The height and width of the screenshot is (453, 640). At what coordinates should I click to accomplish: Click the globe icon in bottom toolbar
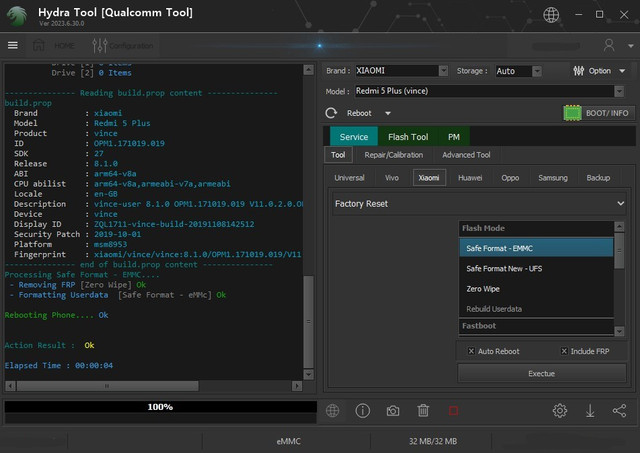click(x=333, y=411)
